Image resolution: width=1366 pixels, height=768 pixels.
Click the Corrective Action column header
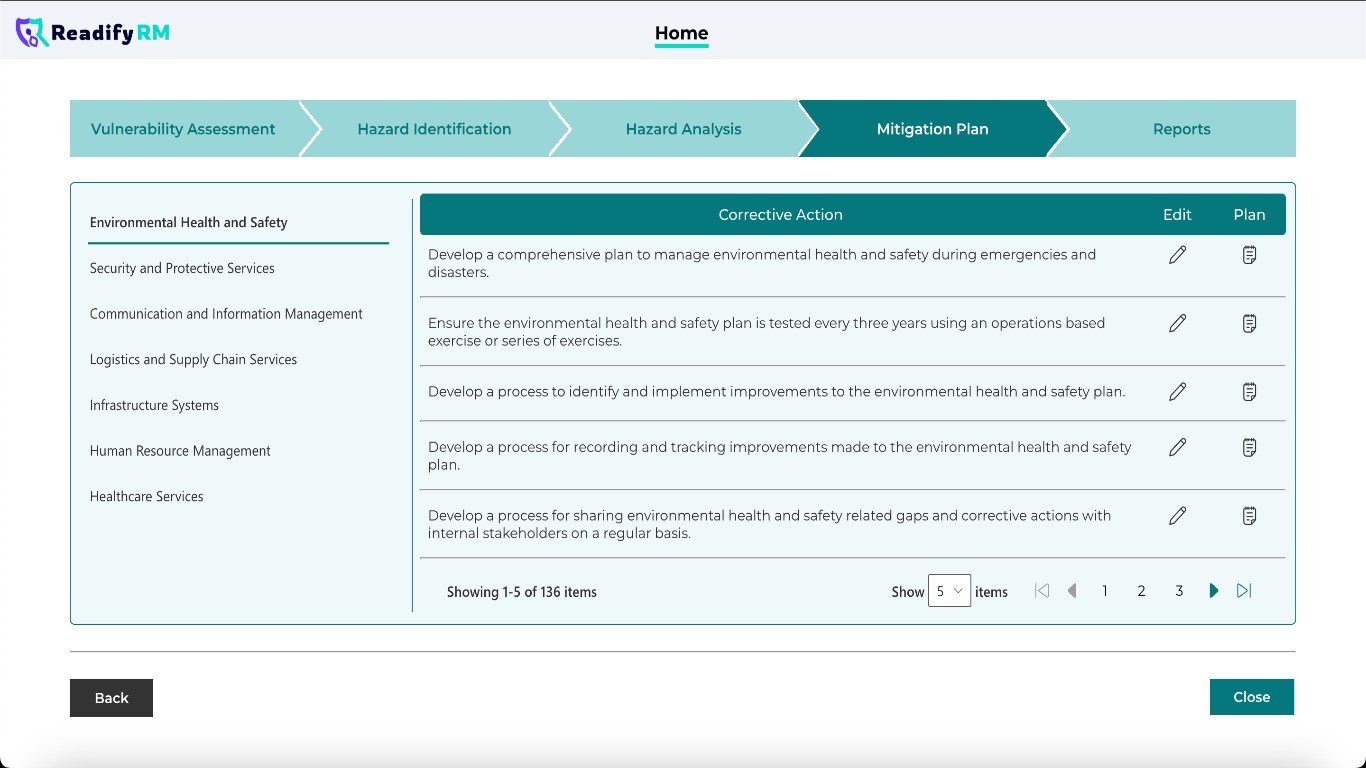(781, 215)
